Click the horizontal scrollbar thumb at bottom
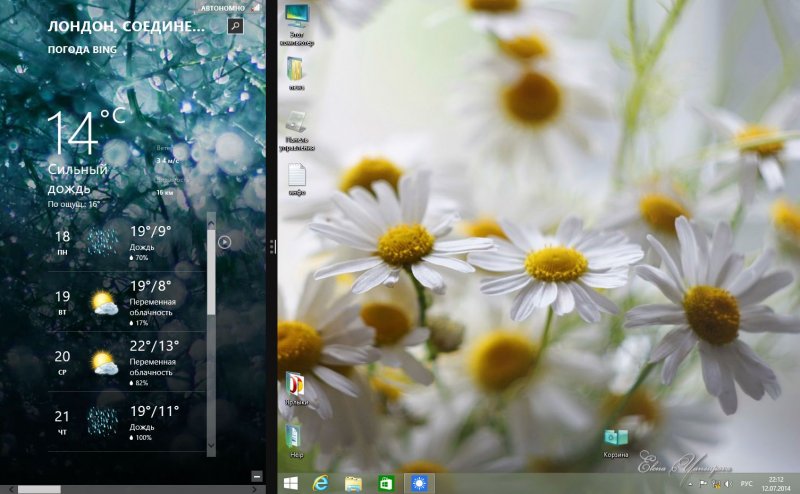The height and width of the screenshot is (494, 800). coord(39,489)
